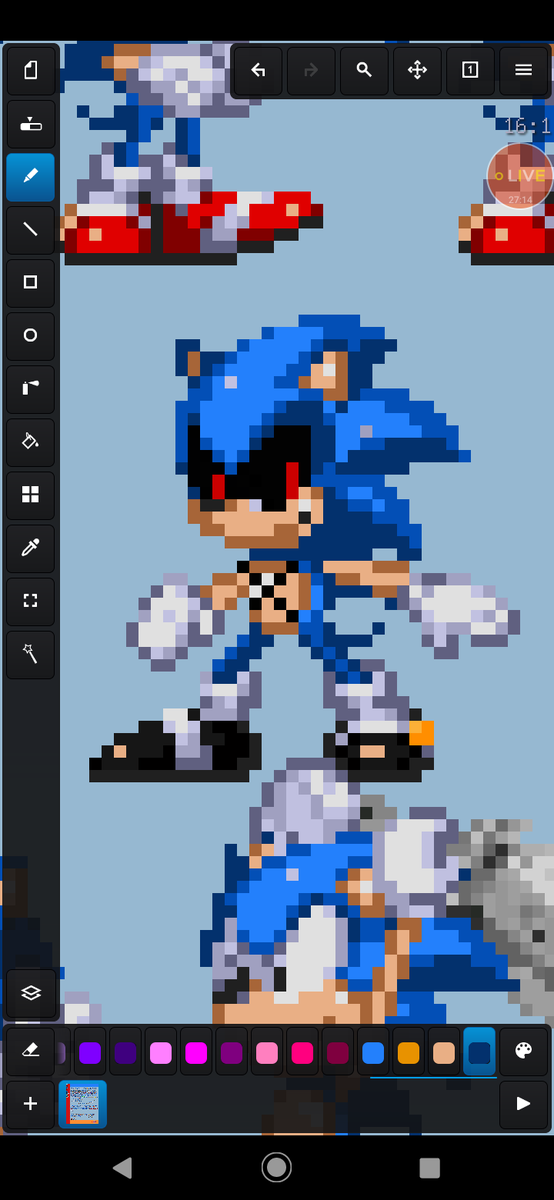Open brush settings icon above the pencil tool

30,123
